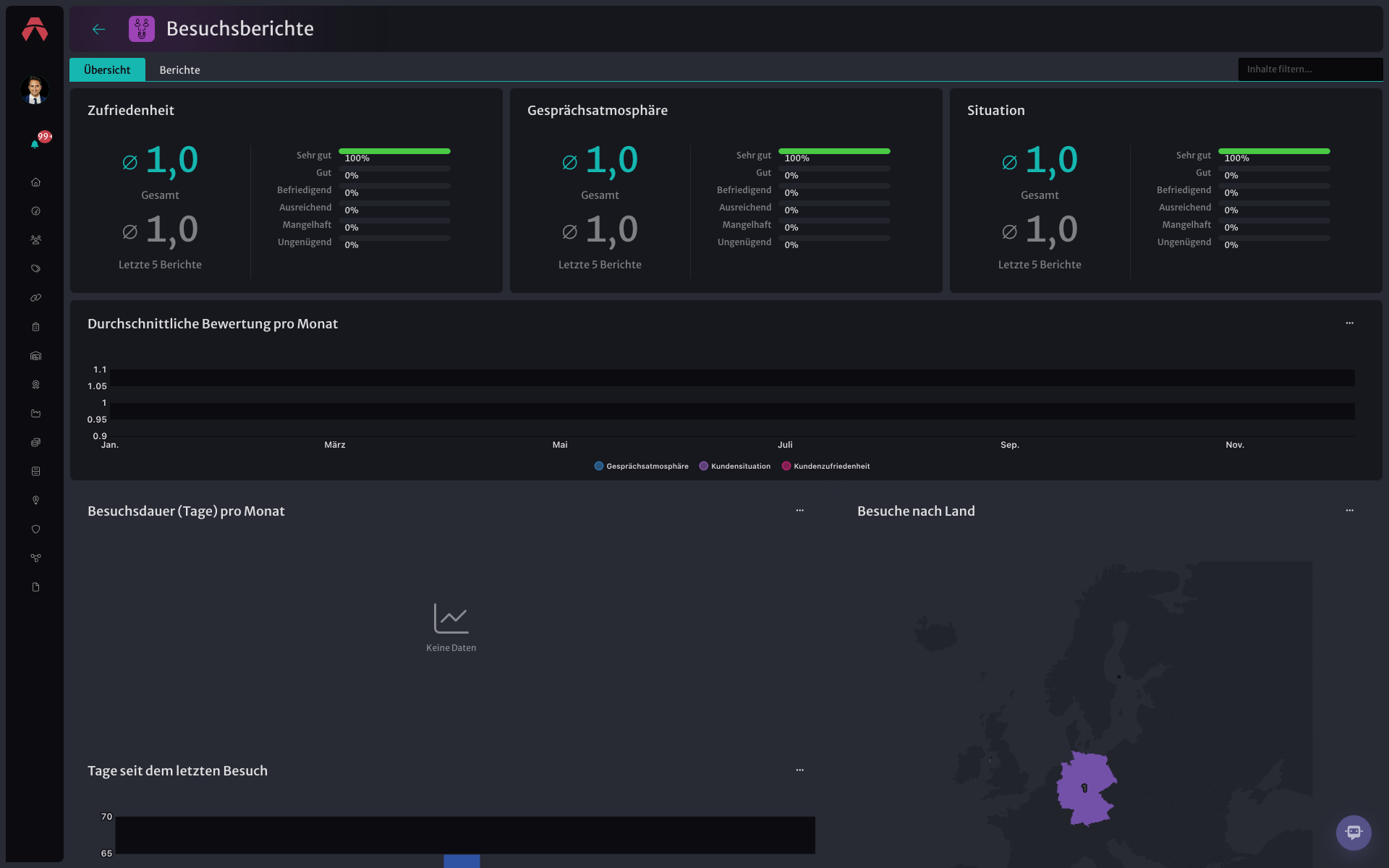Click the tags icon in sidebar

(x=35, y=269)
